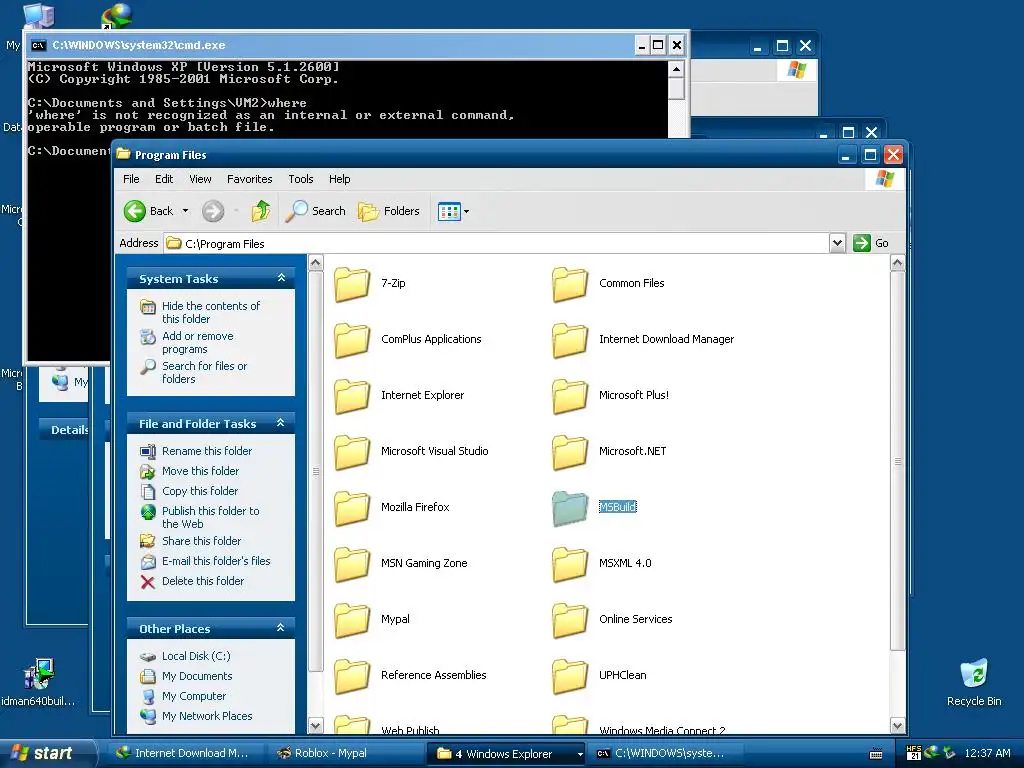Select the 7-Zip folder icon
This screenshot has height=768, width=1024.
click(352, 285)
